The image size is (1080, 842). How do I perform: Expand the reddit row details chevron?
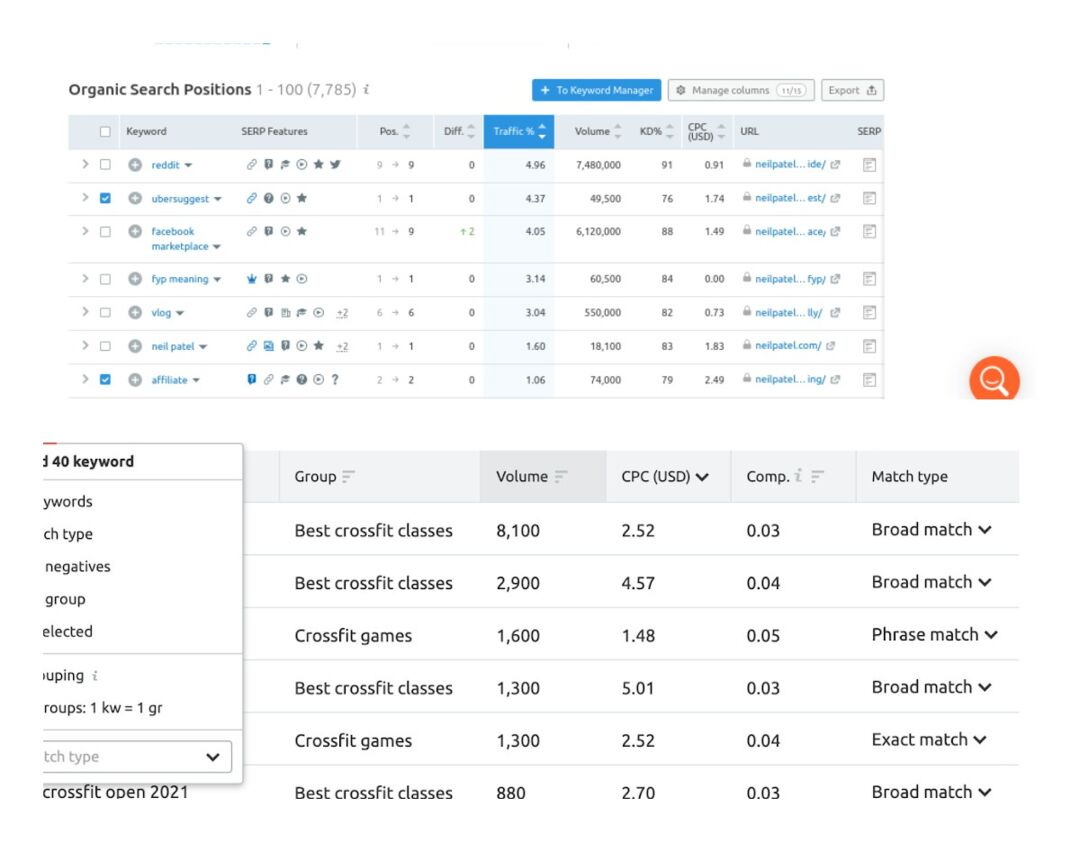coord(85,165)
